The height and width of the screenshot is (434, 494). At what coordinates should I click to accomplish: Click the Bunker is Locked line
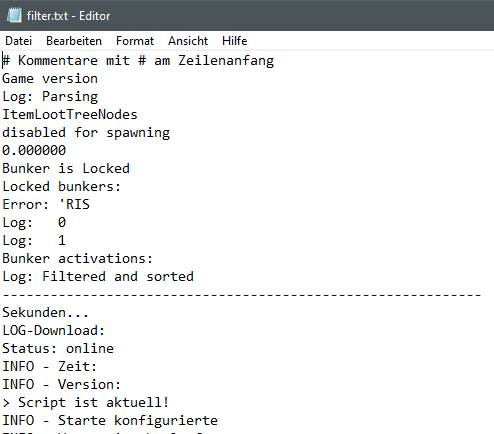point(66,168)
